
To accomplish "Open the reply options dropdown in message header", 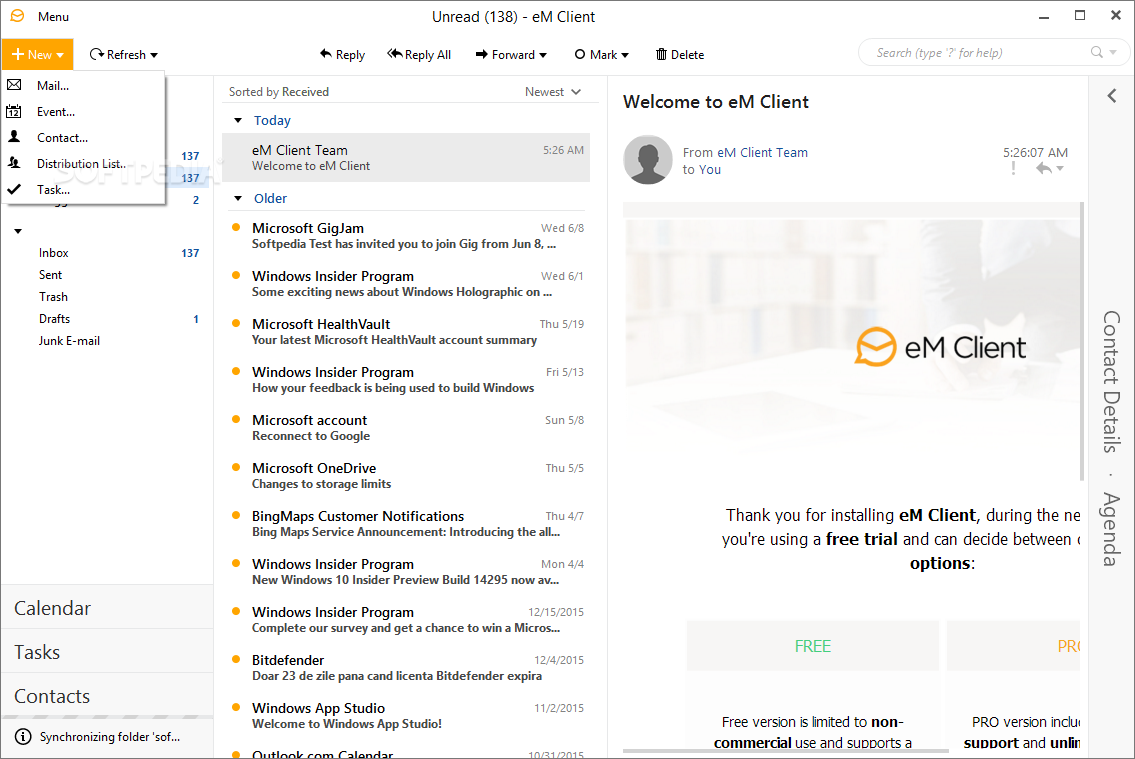I will tap(1060, 169).
